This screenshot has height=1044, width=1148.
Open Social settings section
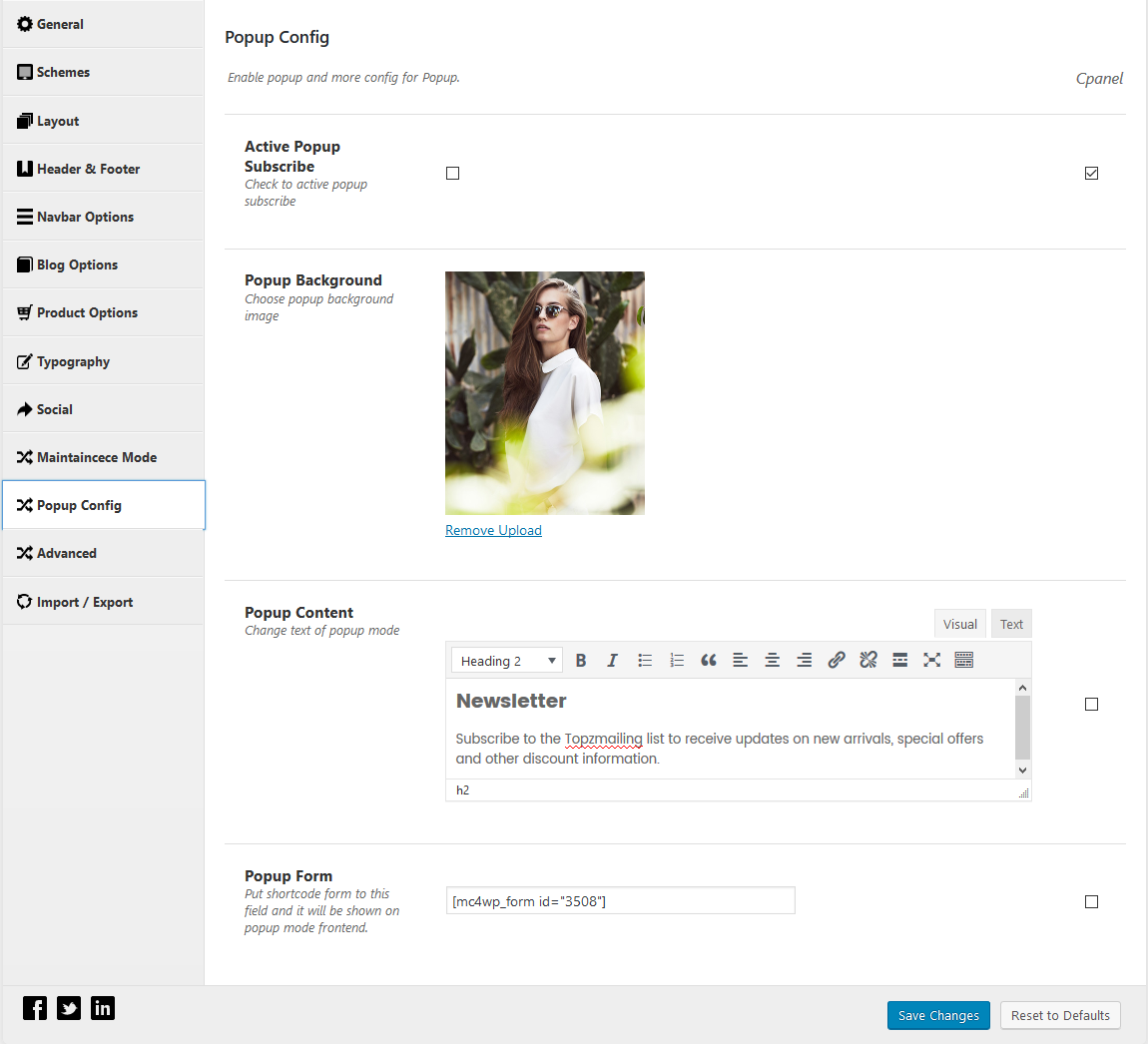coord(103,409)
